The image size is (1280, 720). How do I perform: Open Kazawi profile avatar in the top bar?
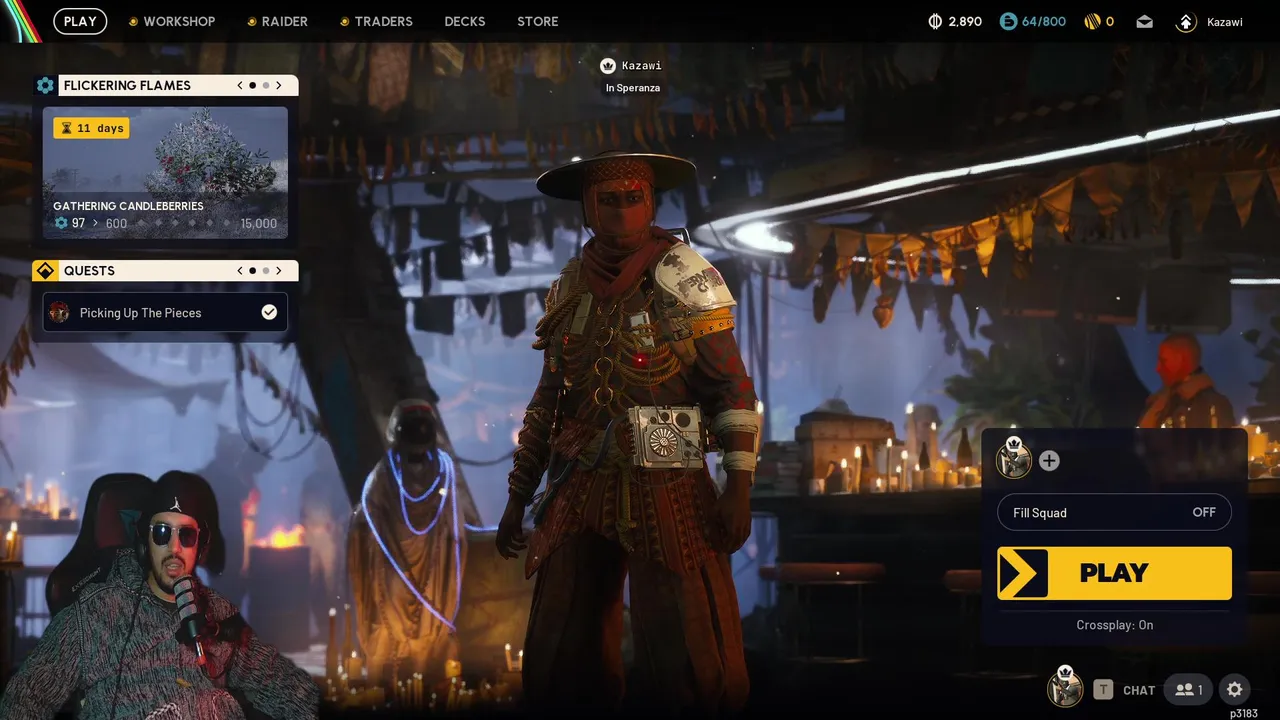1186,21
